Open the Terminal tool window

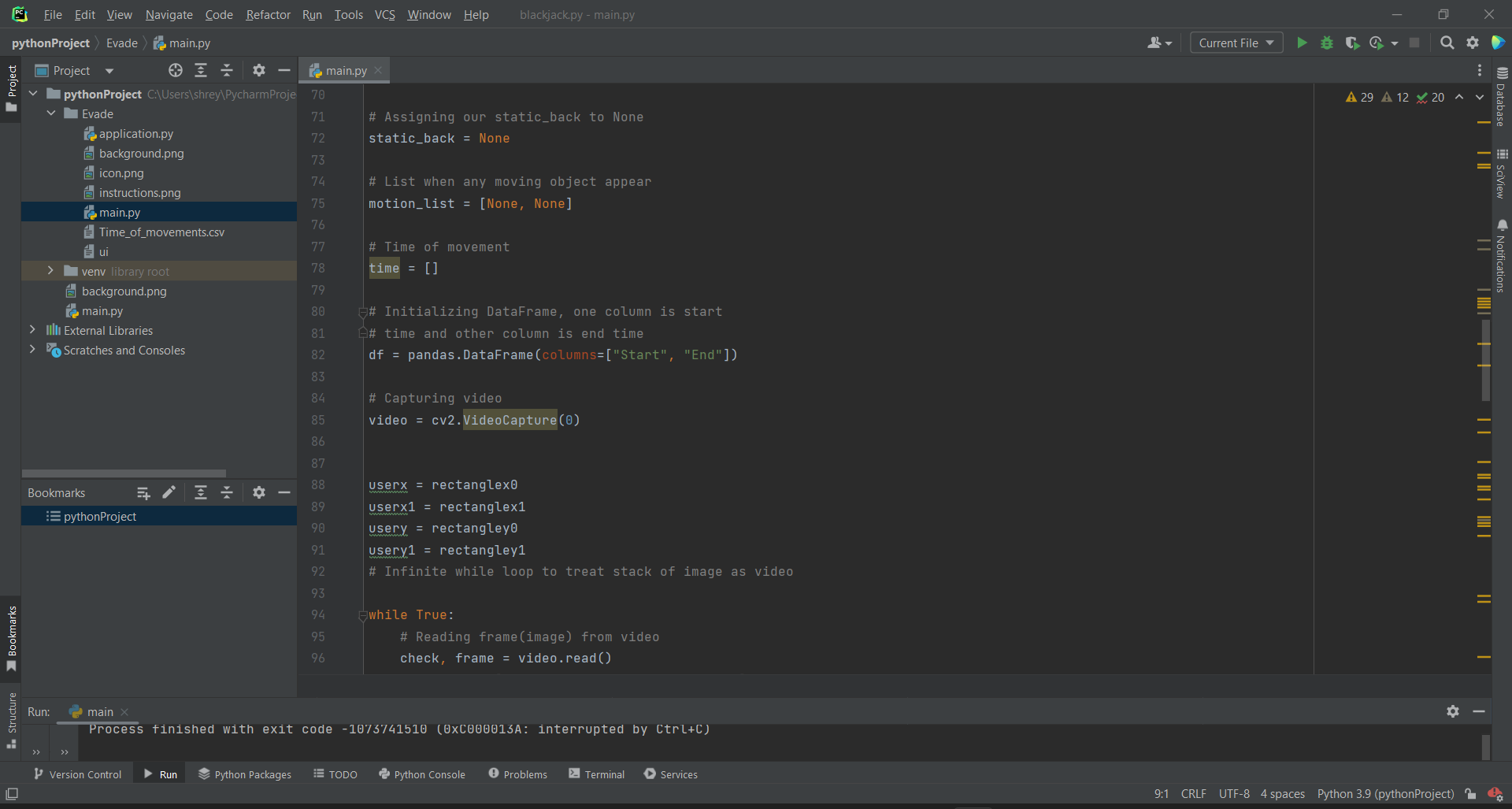tap(597, 774)
